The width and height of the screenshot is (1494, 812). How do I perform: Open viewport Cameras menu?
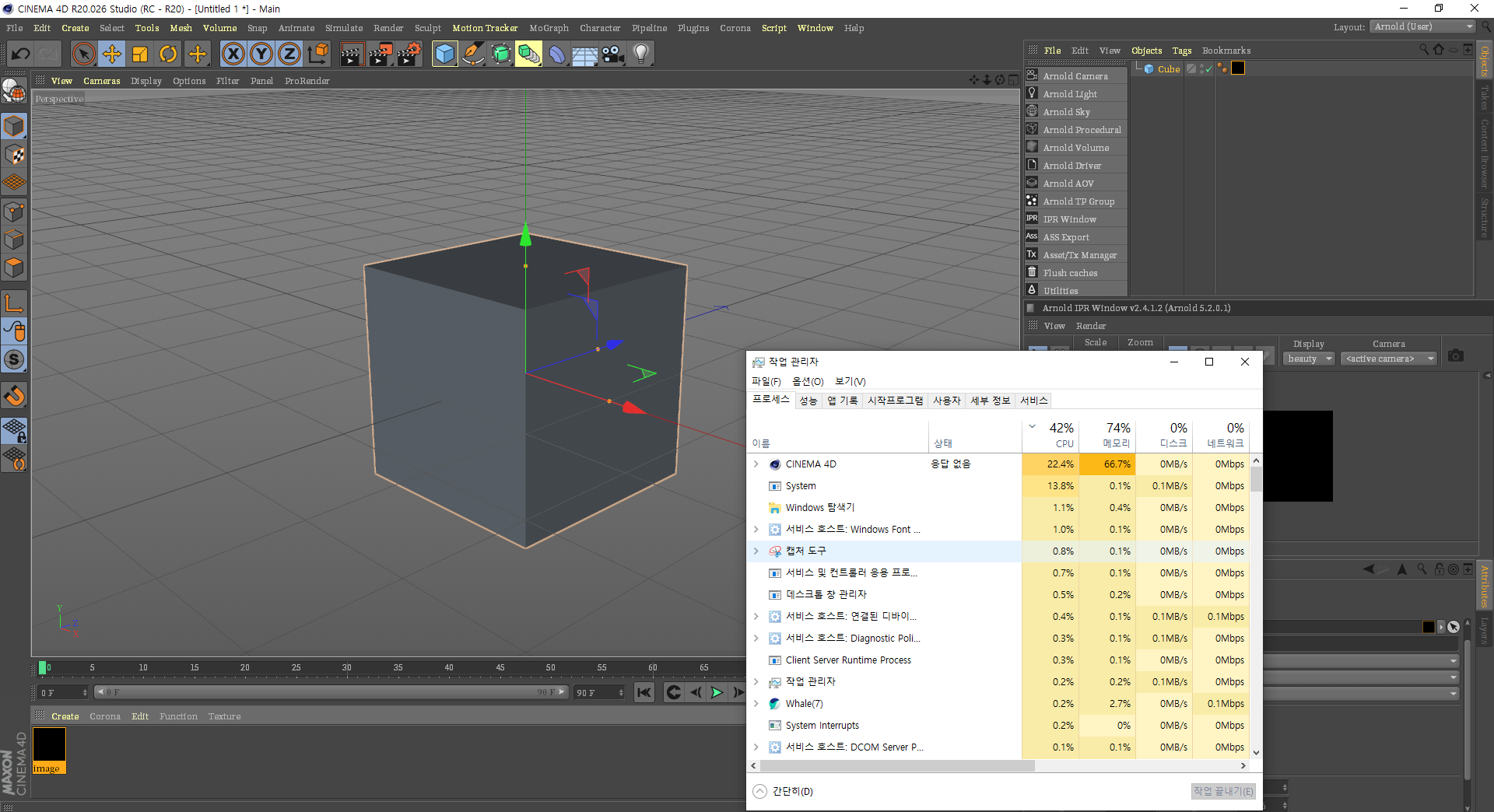click(x=101, y=81)
